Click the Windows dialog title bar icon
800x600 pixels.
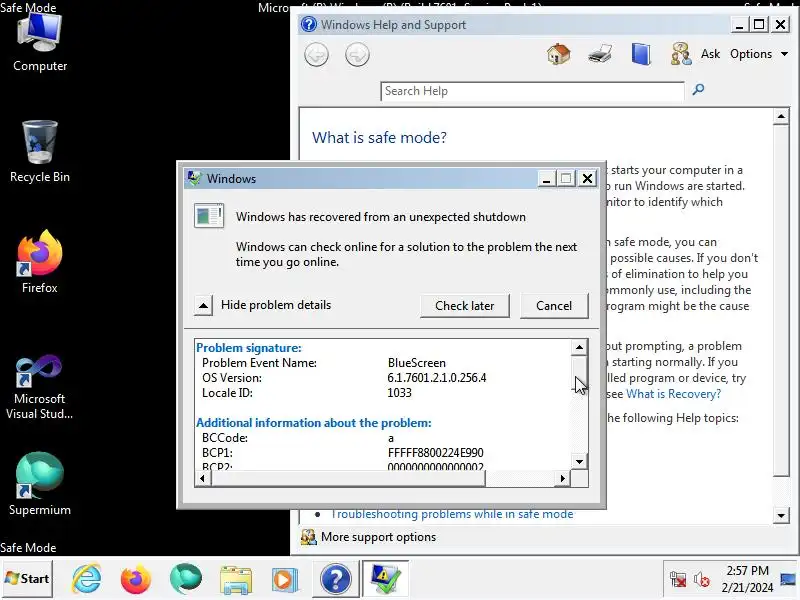click(194, 178)
